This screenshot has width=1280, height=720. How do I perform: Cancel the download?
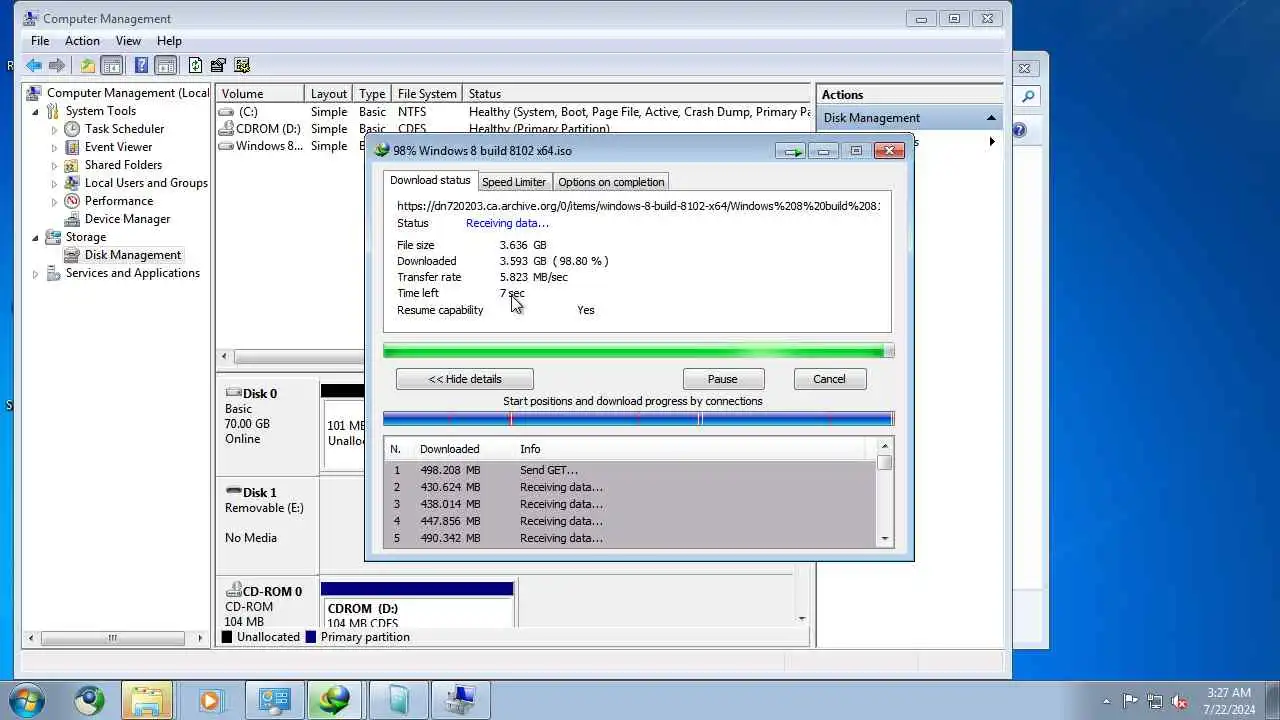(x=829, y=379)
